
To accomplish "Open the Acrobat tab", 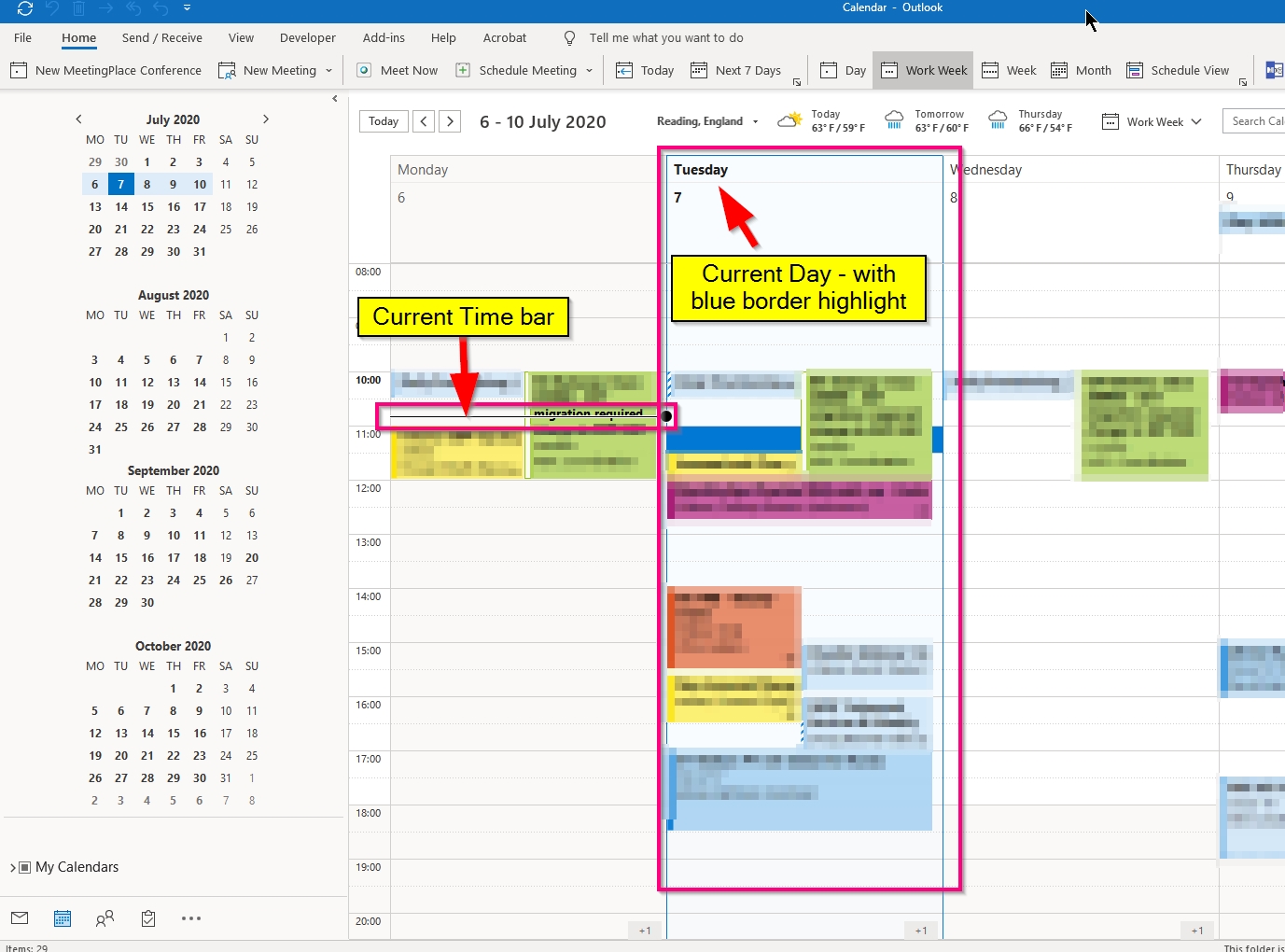I will 505,38.
